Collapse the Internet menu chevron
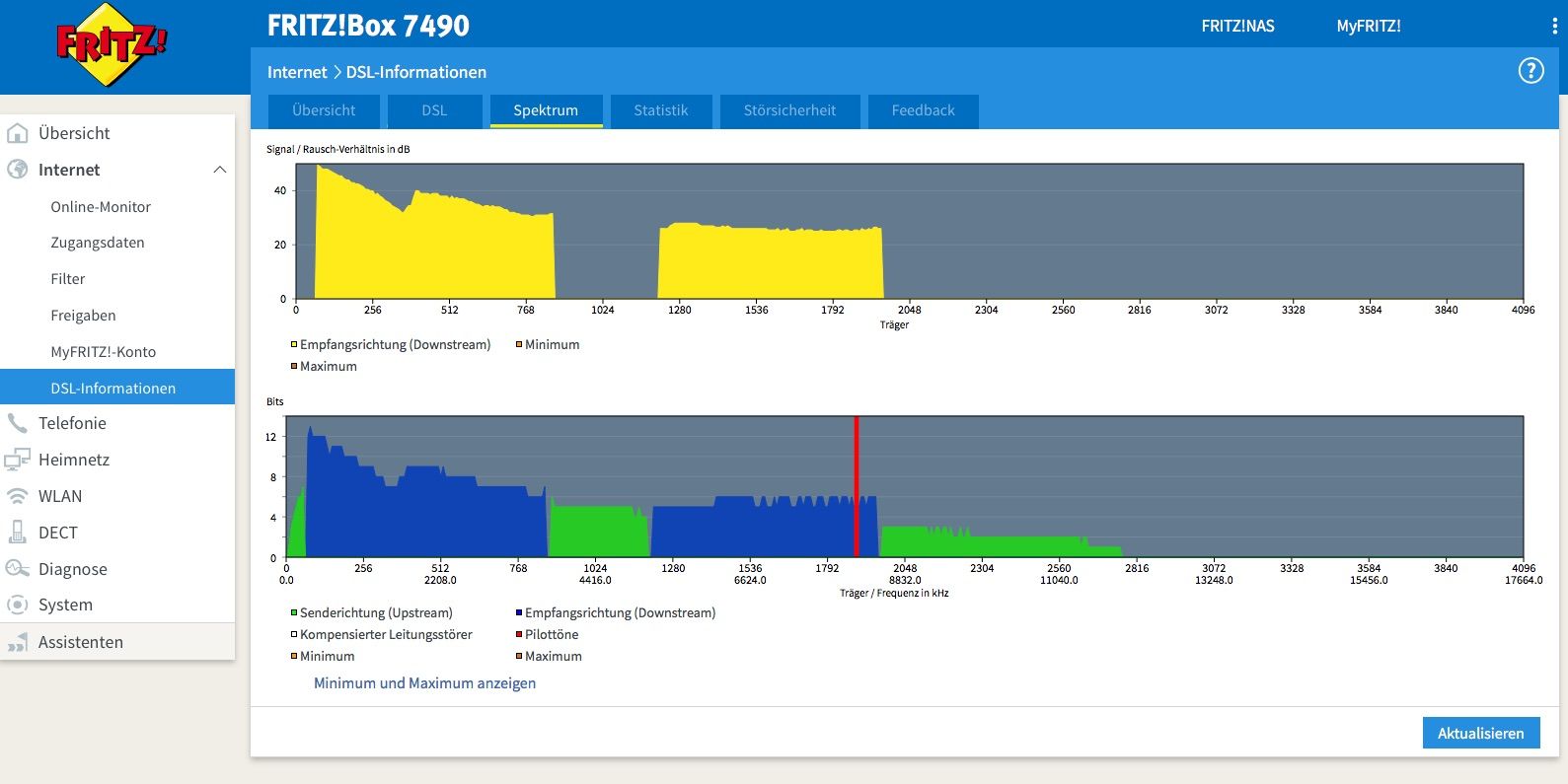 220,170
